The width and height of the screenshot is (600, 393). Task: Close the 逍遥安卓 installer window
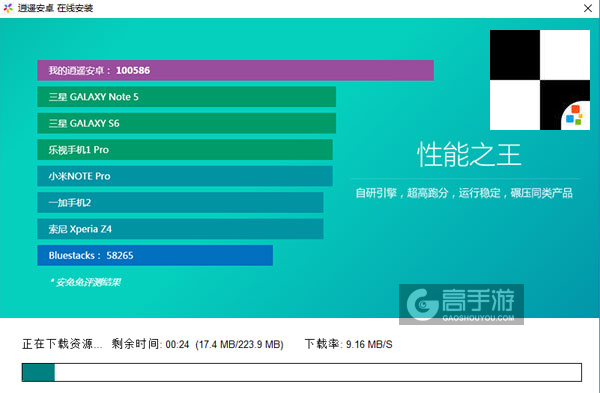click(x=588, y=8)
